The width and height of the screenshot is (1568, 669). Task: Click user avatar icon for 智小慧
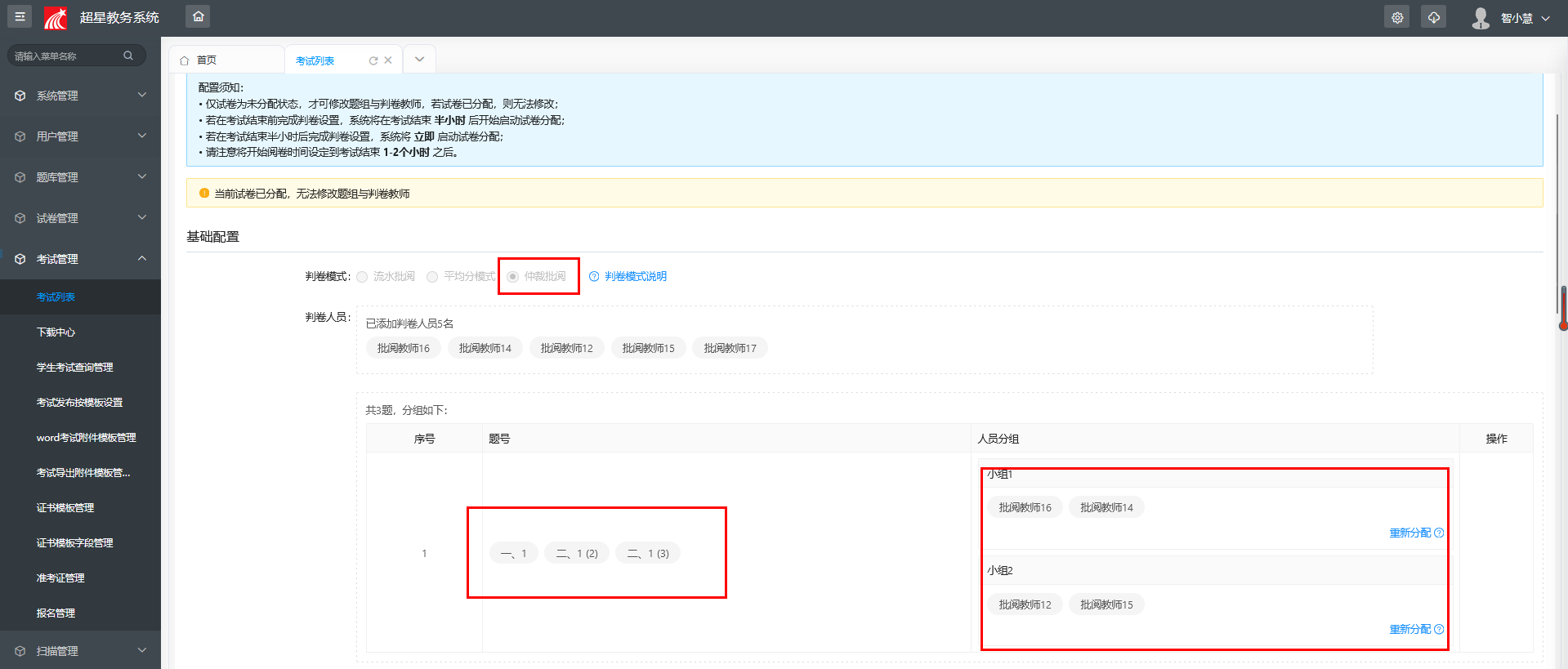[x=1481, y=18]
